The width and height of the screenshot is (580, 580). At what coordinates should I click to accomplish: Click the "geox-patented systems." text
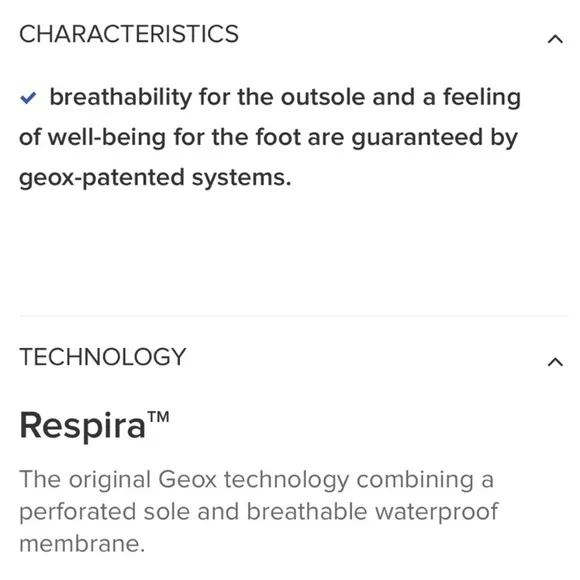(x=155, y=178)
